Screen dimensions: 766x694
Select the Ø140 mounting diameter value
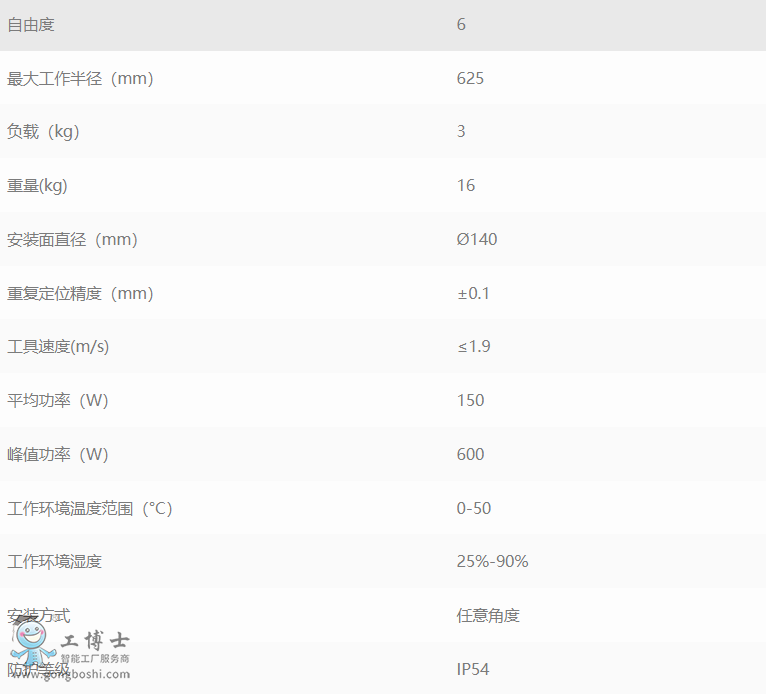(x=476, y=239)
